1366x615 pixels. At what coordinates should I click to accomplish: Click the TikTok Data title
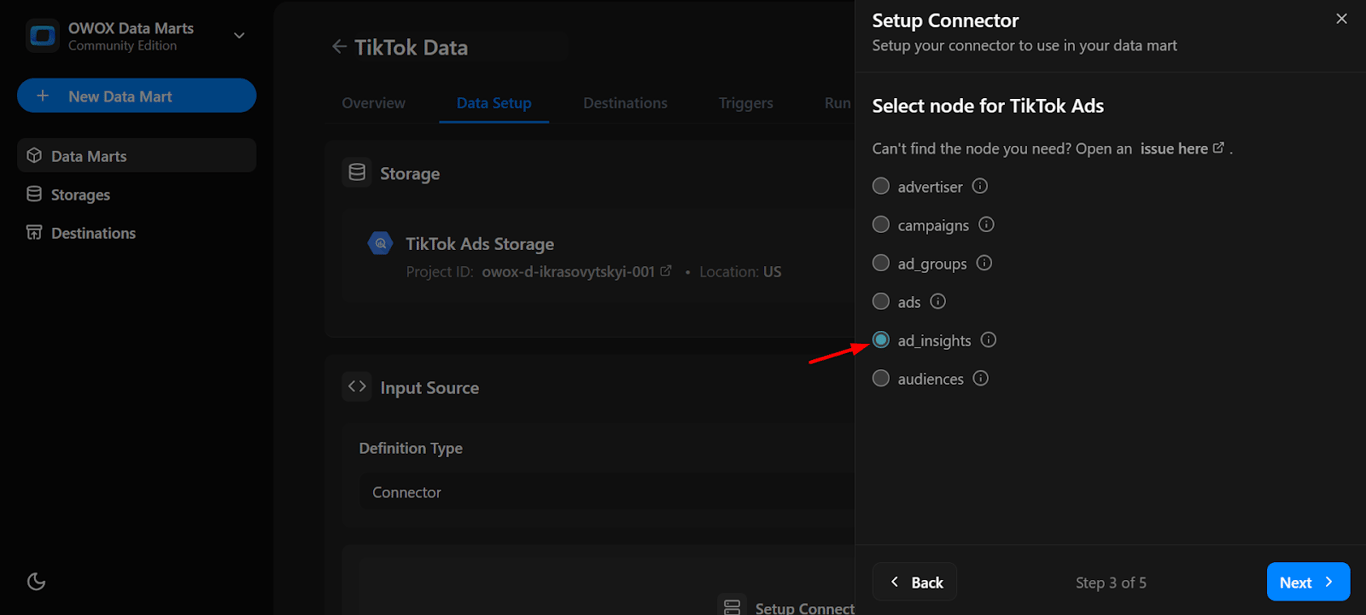[x=411, y=47]
